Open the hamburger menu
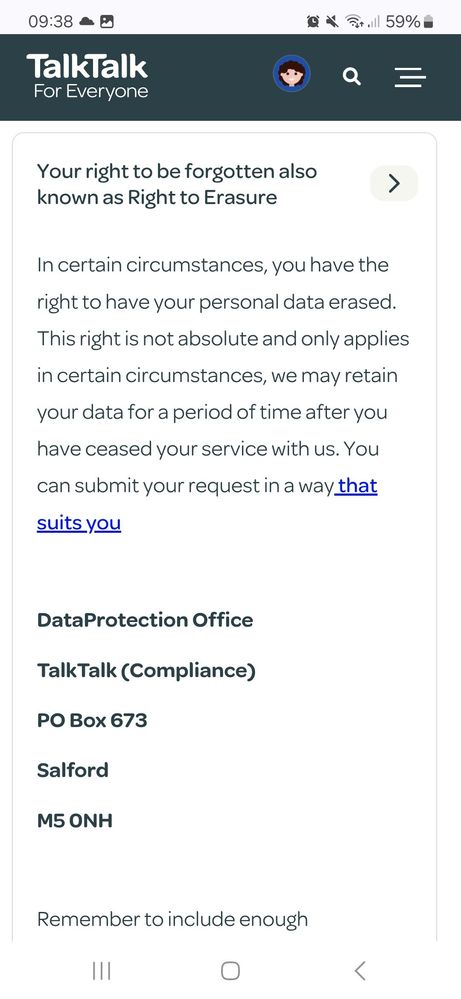 [410, 77]
